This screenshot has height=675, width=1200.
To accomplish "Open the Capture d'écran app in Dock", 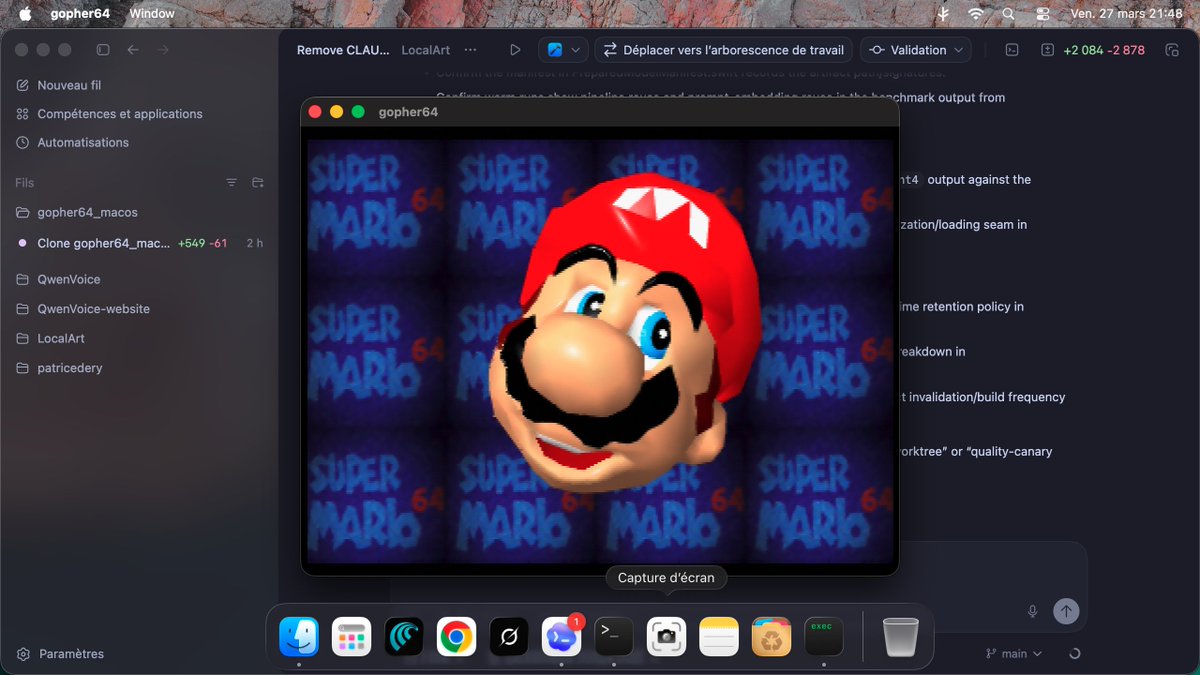I will [666, 636].
